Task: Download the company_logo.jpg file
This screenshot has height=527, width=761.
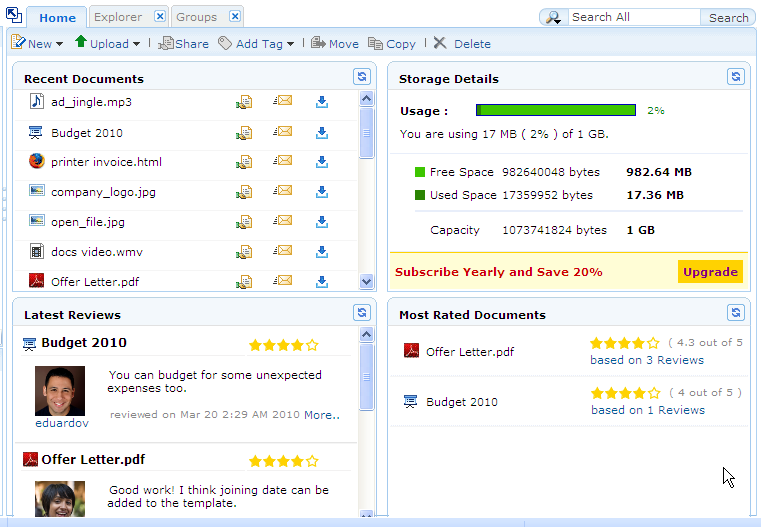Action: click(322, 191)
